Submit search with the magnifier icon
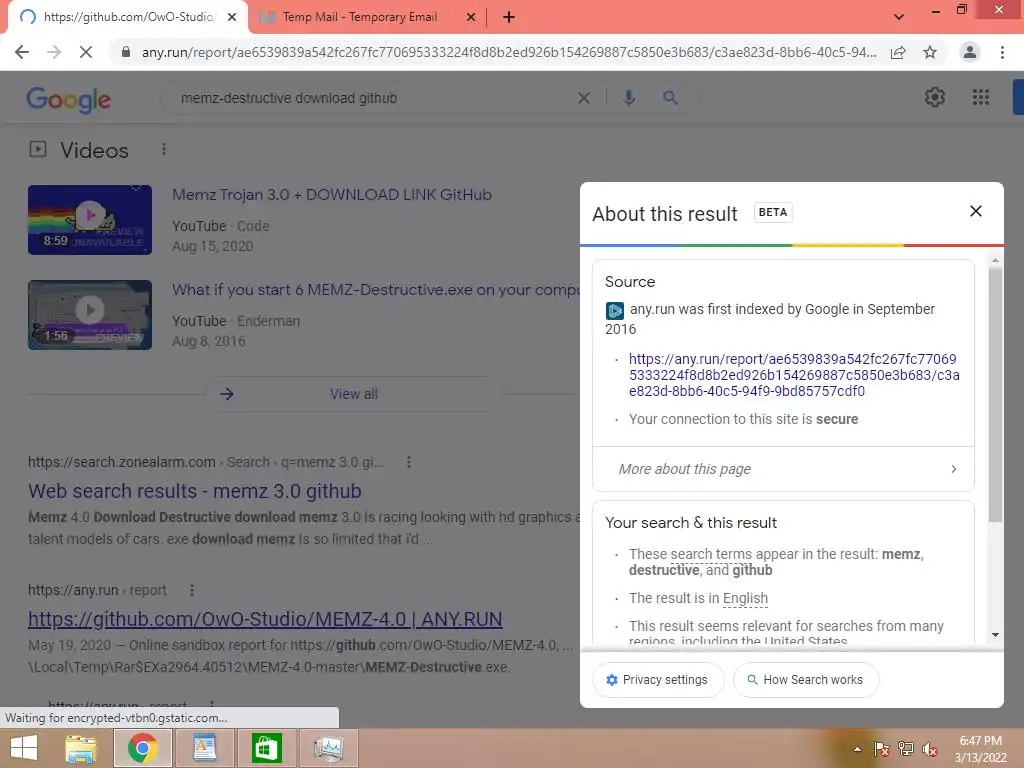The width and height of the screenshot is (1024, 768). point(670,98)
